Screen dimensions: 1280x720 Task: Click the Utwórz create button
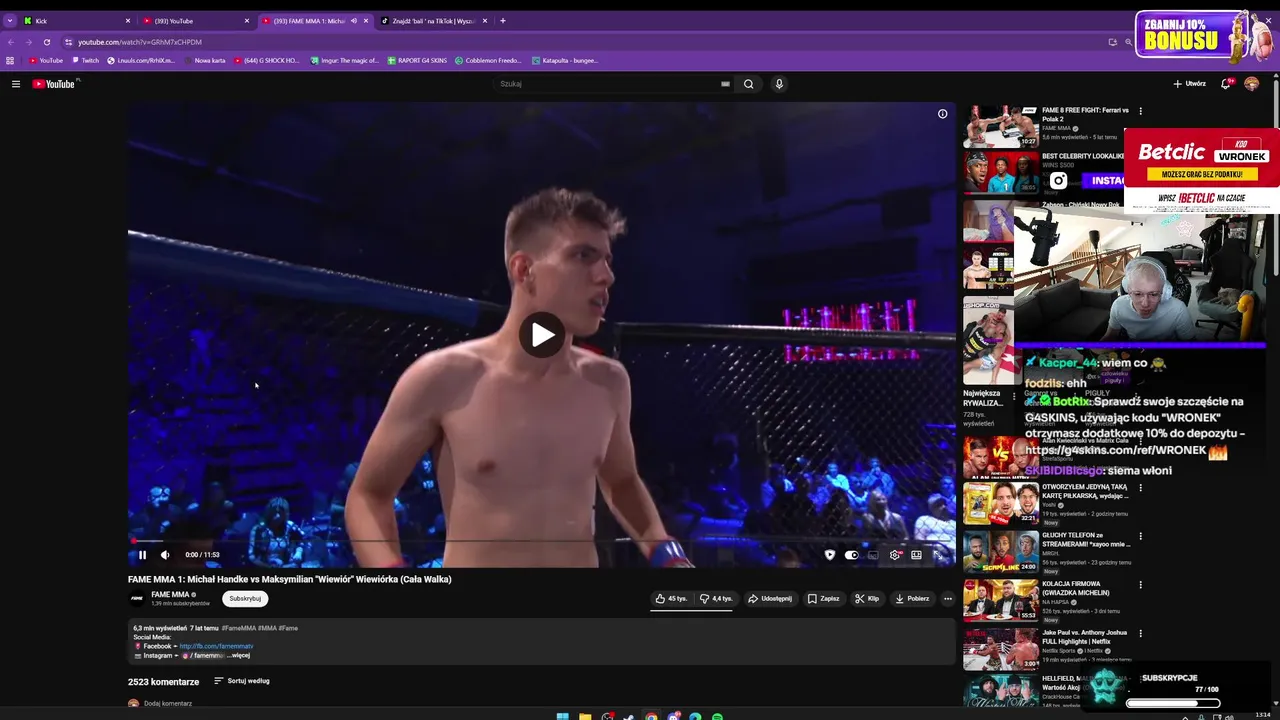(1190, 84)
